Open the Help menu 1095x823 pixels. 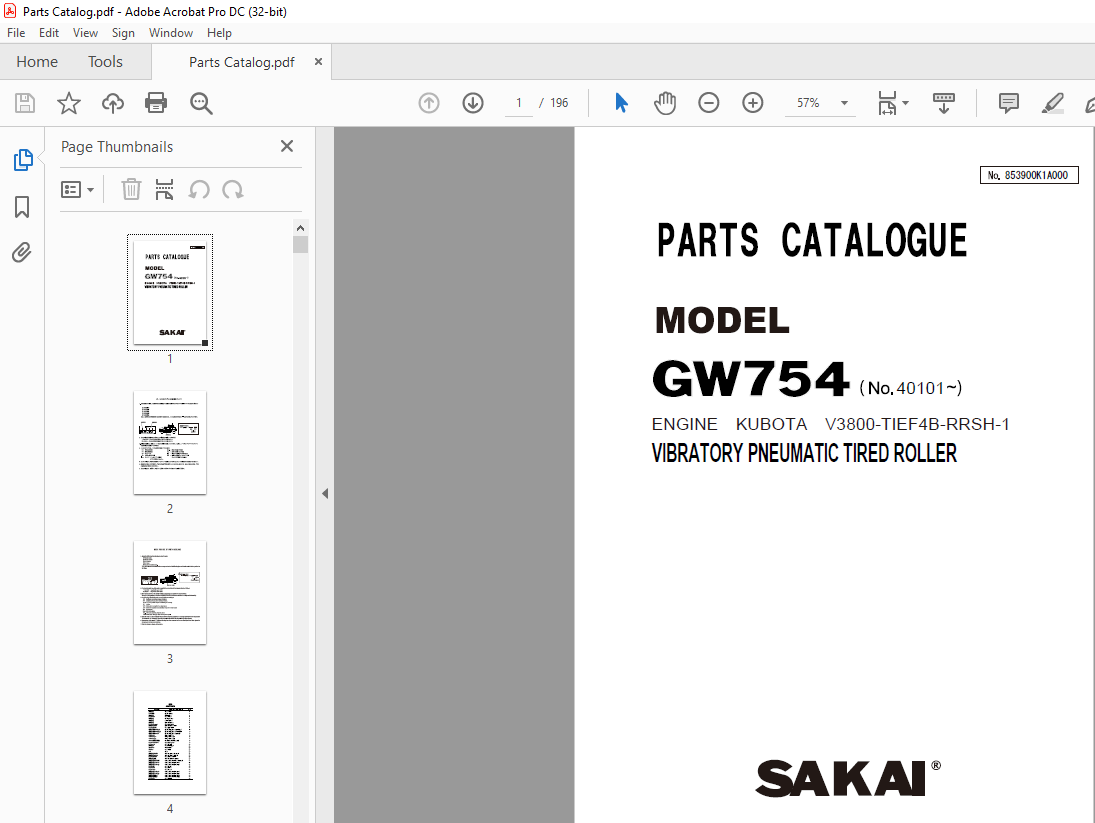tap(219, 33)
